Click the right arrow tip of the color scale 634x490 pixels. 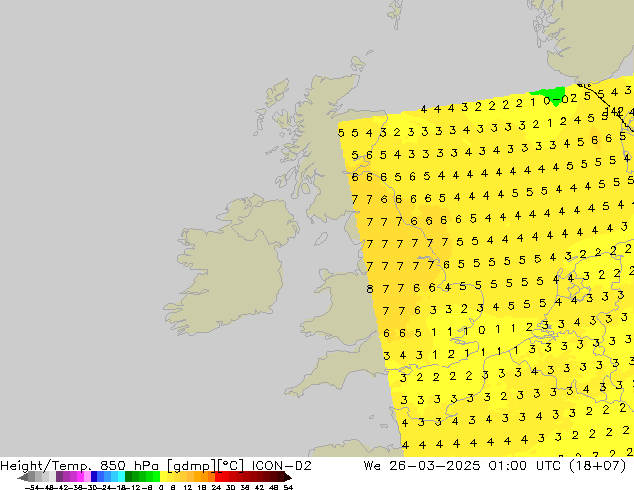click(x=289, y=478)
